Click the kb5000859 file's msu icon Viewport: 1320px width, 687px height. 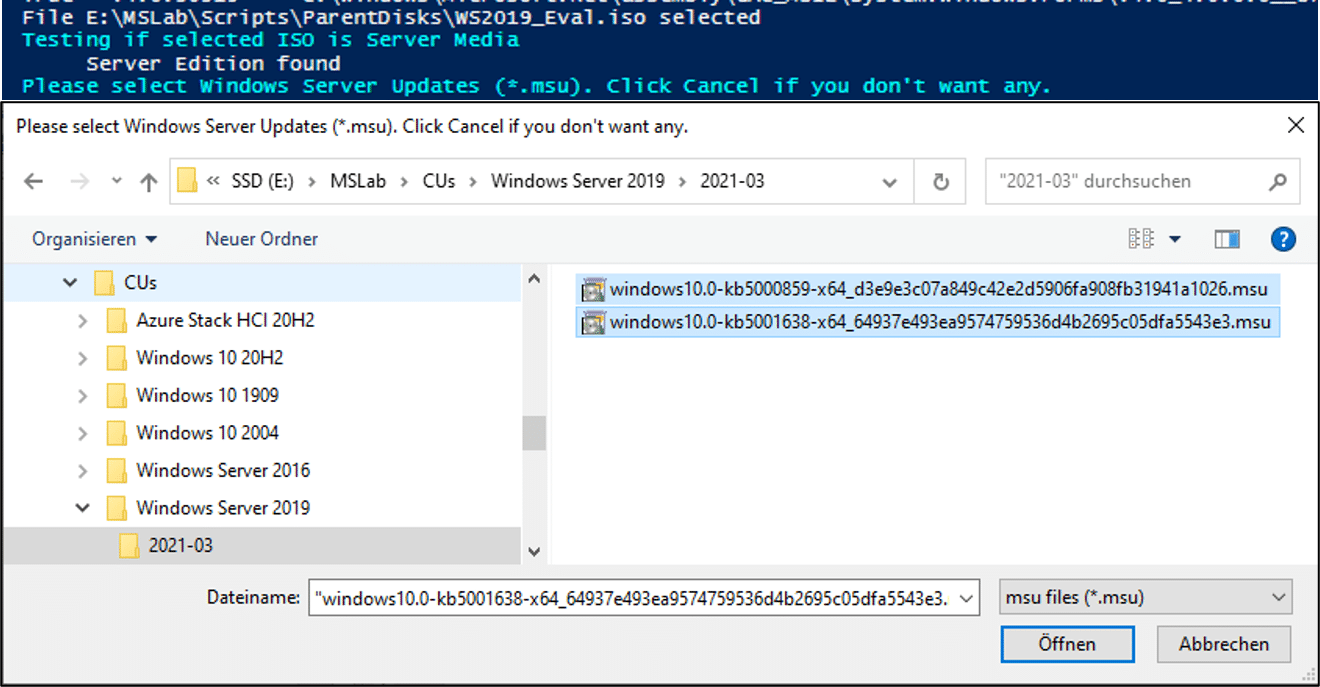click(x=593, y=290)
